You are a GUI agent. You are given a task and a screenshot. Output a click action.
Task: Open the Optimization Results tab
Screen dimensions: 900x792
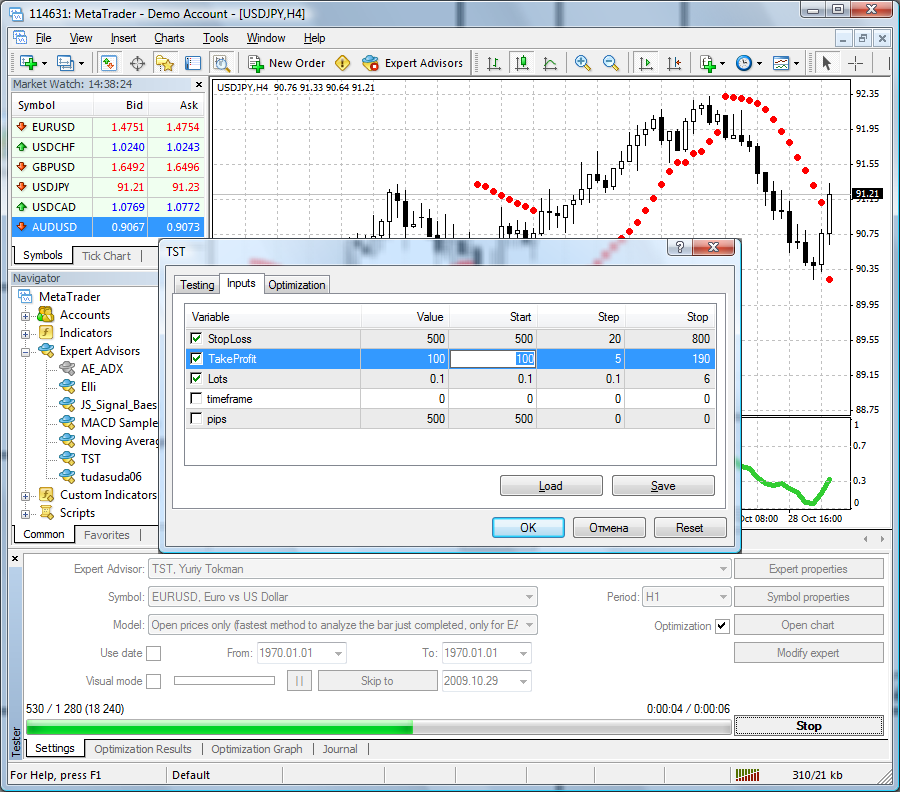click(x=143, y=749)
